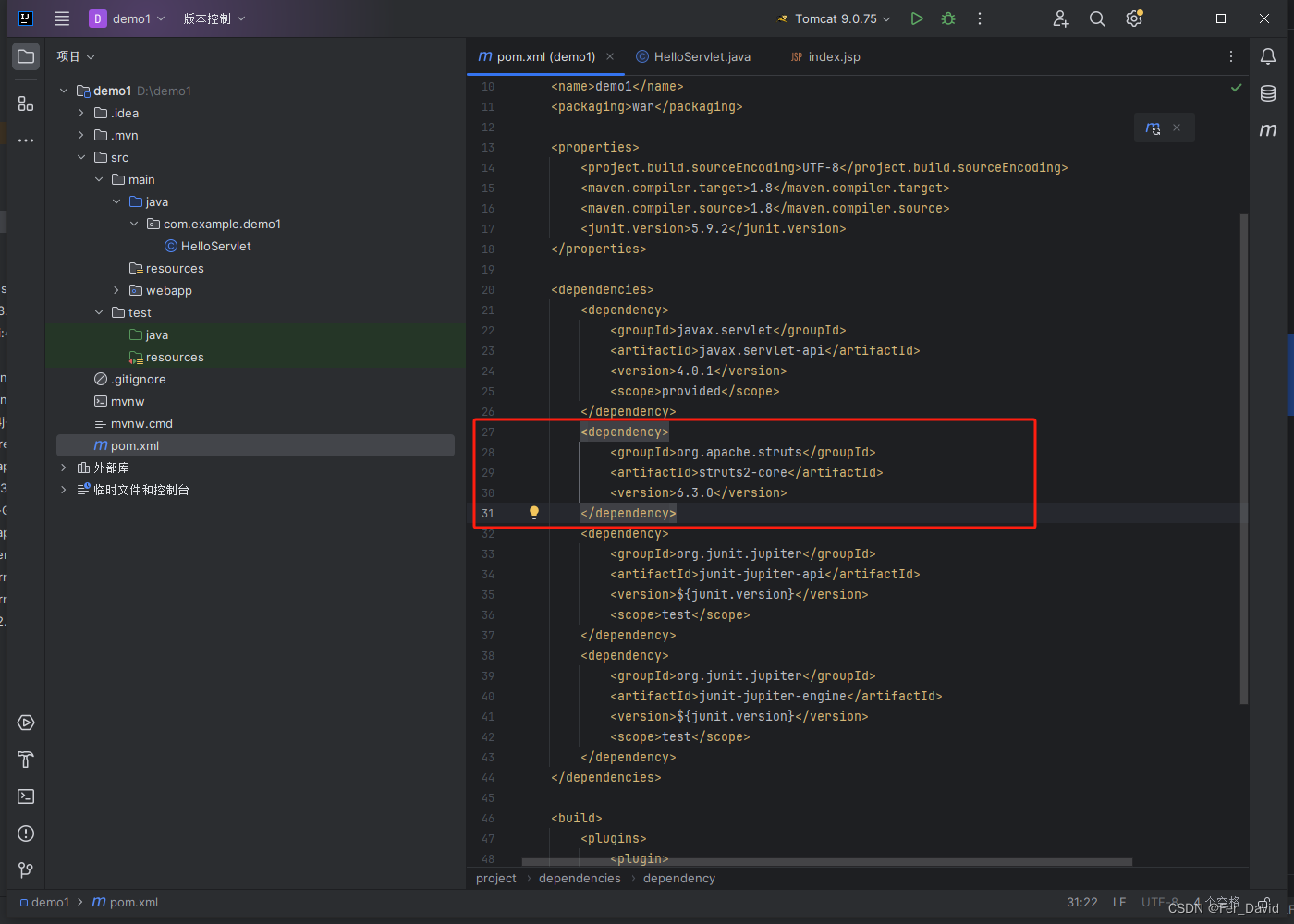Click editor vertical scrollbar
1294x924 pixels.
pos(1243,457)
